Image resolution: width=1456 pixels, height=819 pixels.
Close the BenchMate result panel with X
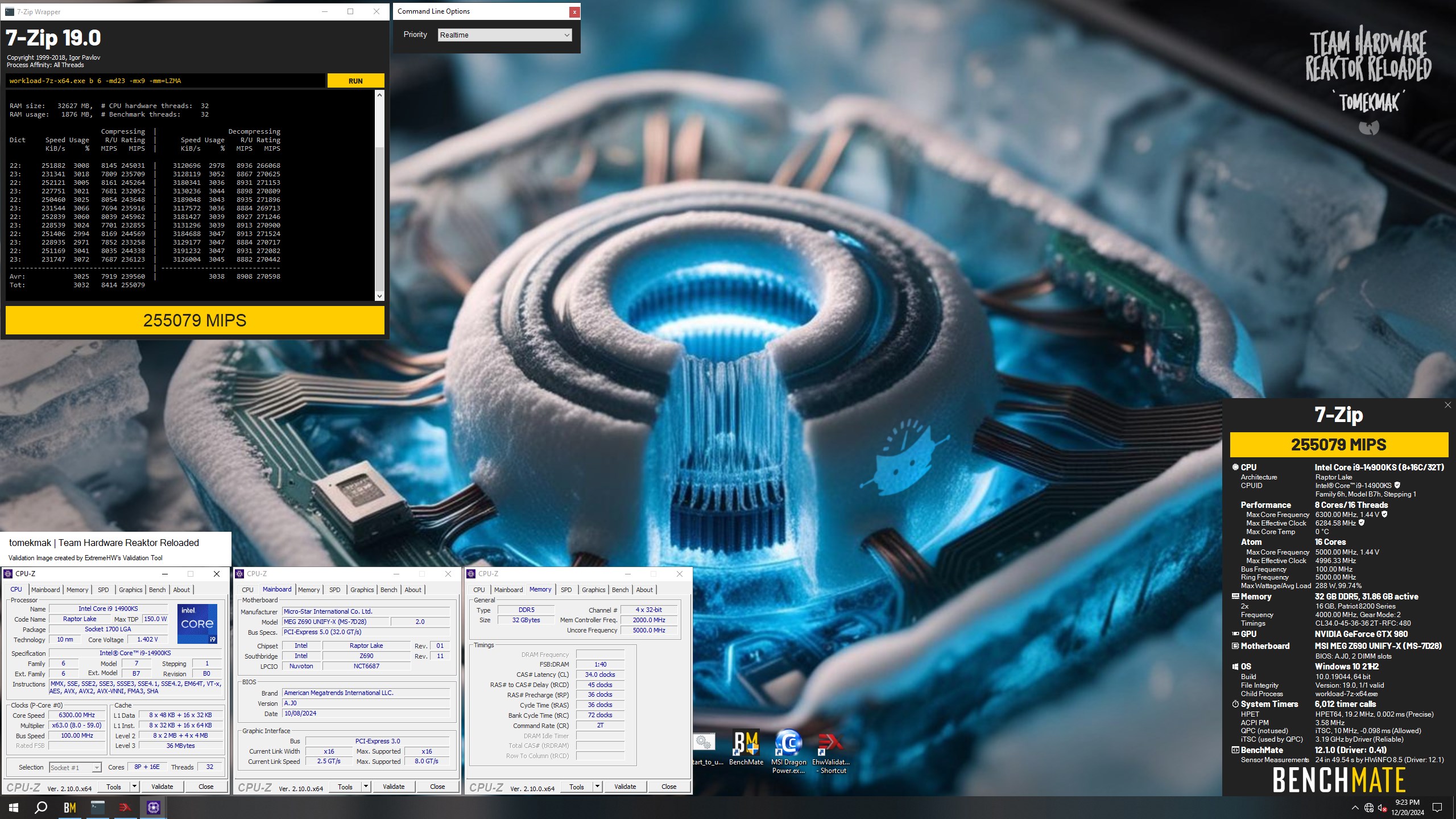[x=1447, y=405]
